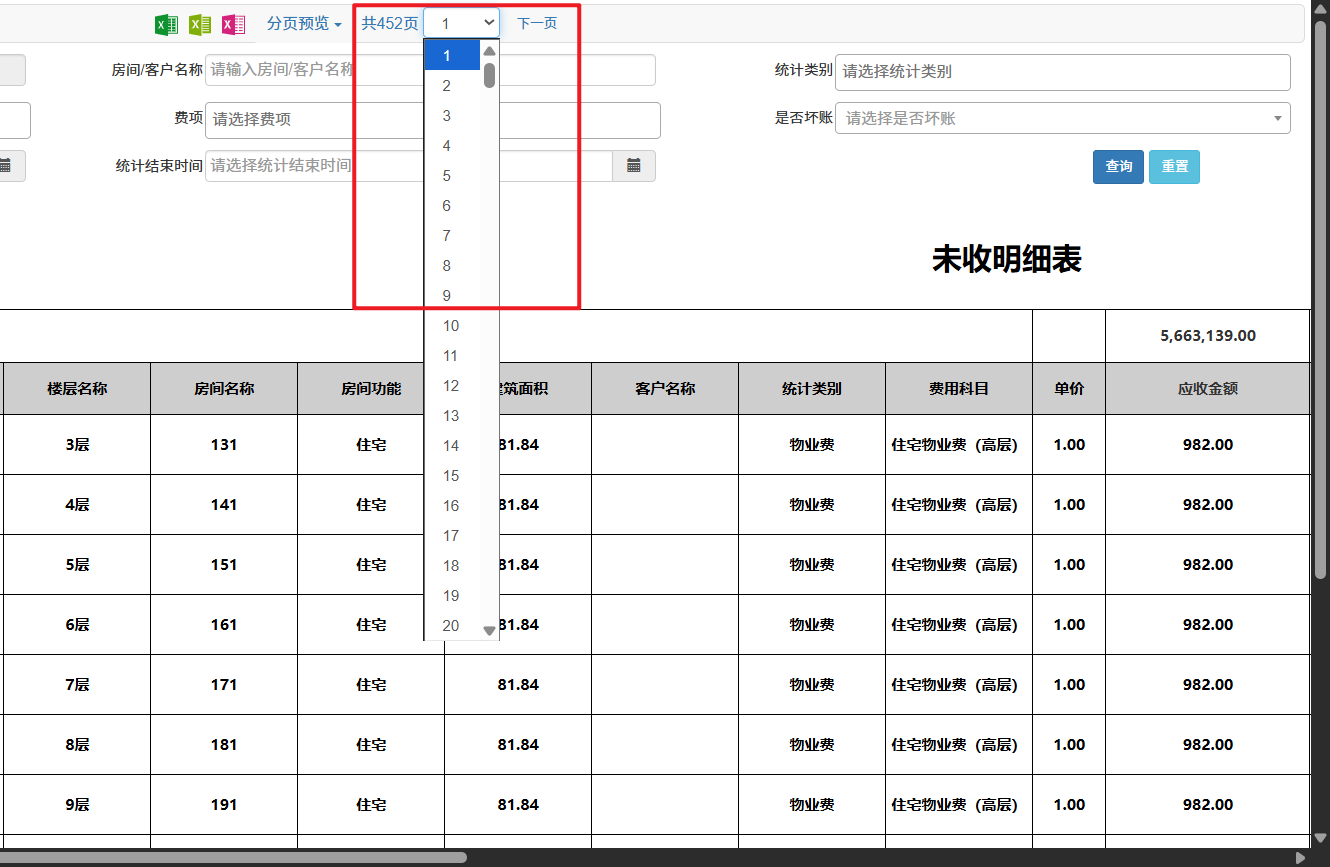Click the 房间名称 column header
Viewport: 1330px width, 867px height.
[x=224, y=388]
